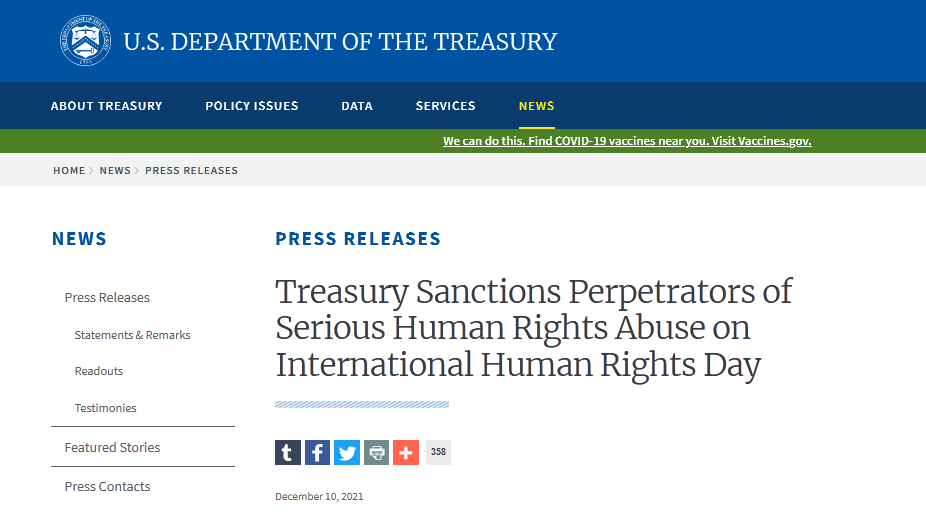Share the press release on Tumblr
Viewport: 926px width, 518px height.
click(288, 452)
